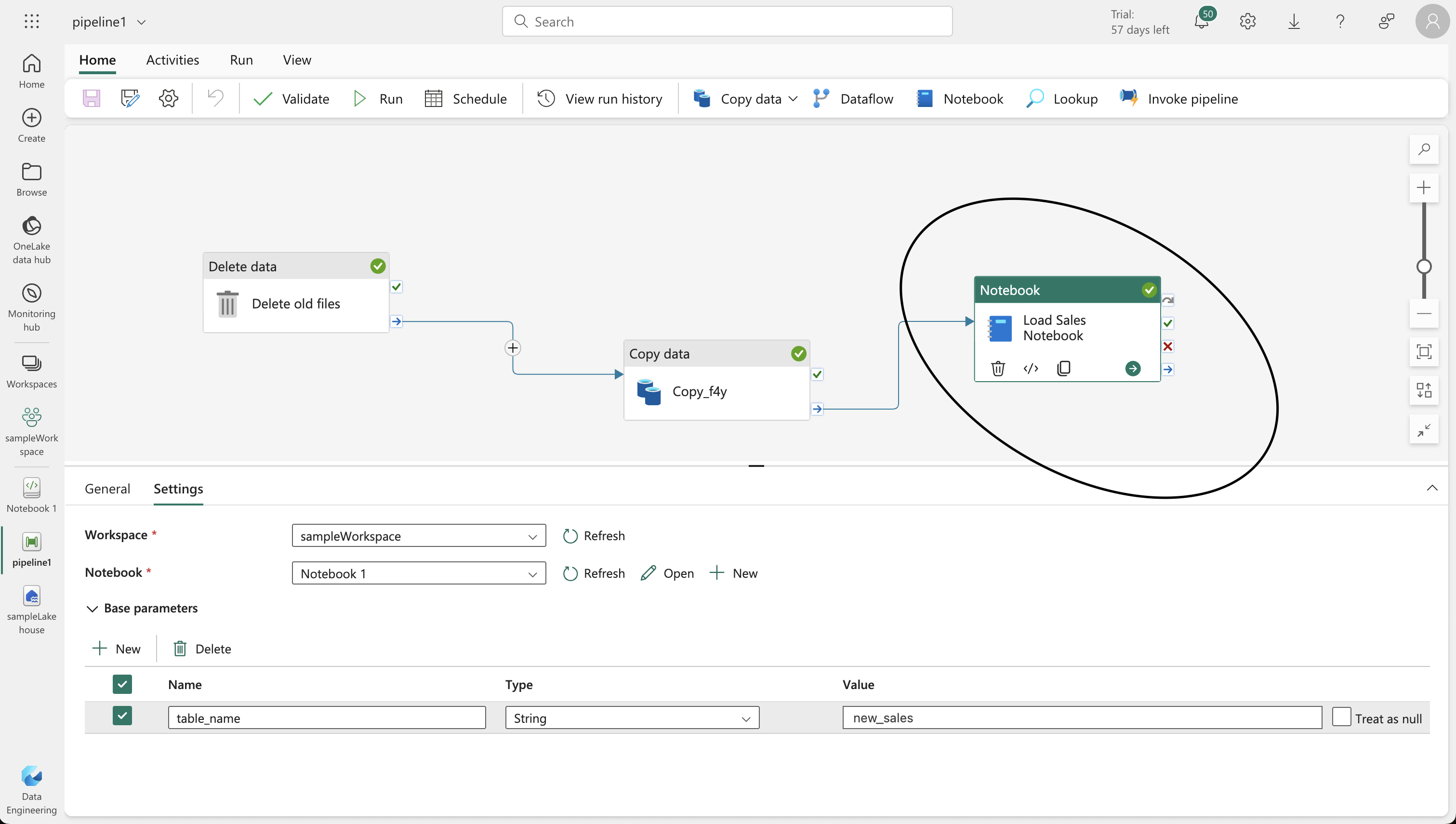Zoom out on the canvas
This screenshot has height=824, width=1456.
tap(1424, 314)
